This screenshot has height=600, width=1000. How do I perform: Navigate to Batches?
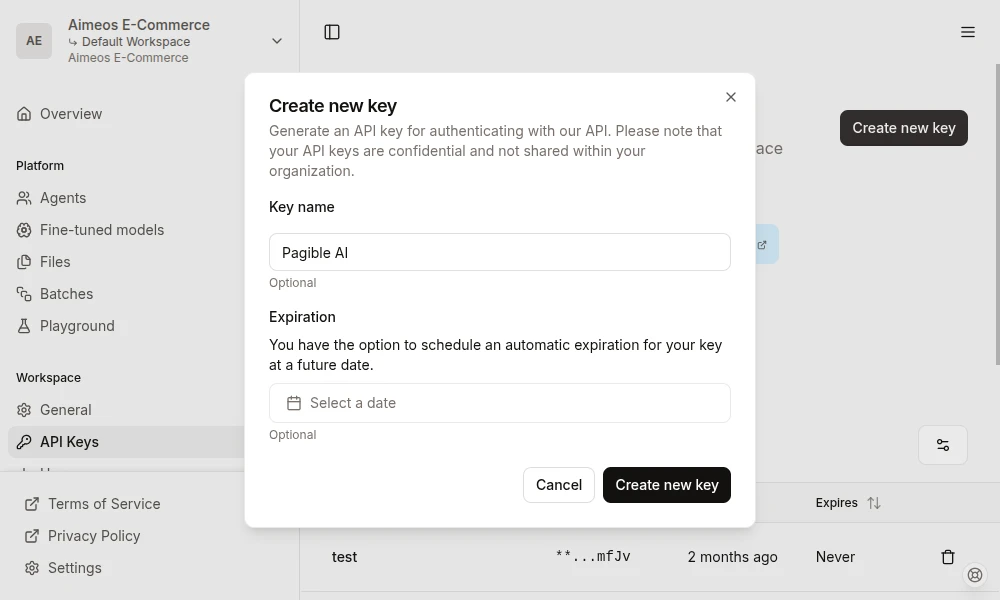click(66, 294)
